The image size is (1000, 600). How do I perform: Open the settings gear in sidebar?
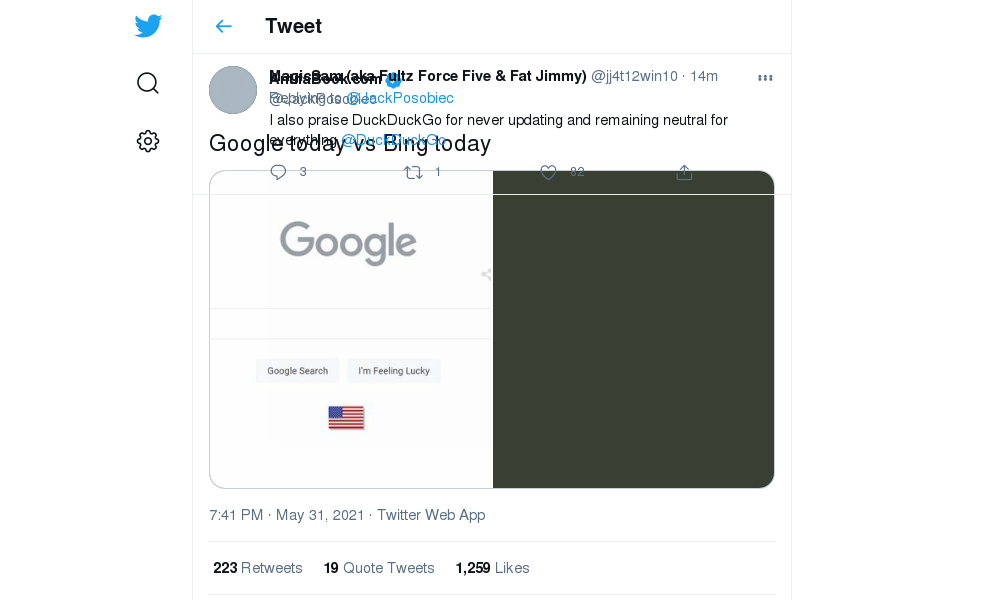(148, 141)
